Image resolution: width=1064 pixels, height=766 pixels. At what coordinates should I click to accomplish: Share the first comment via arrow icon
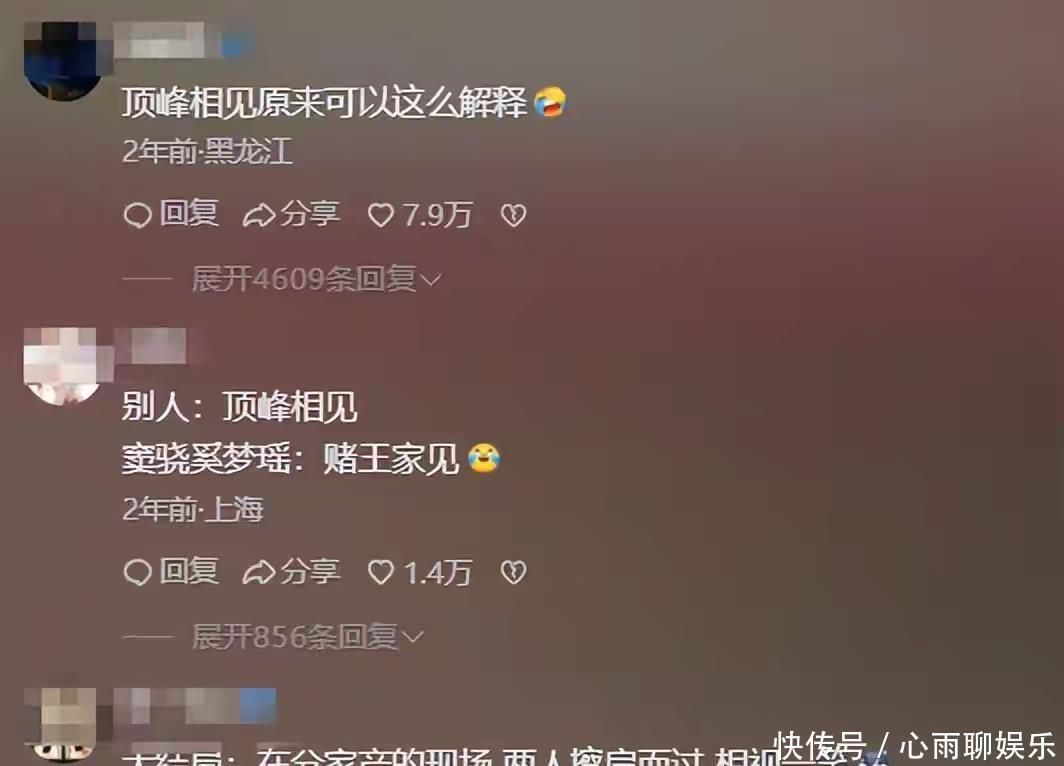point(259,216)
